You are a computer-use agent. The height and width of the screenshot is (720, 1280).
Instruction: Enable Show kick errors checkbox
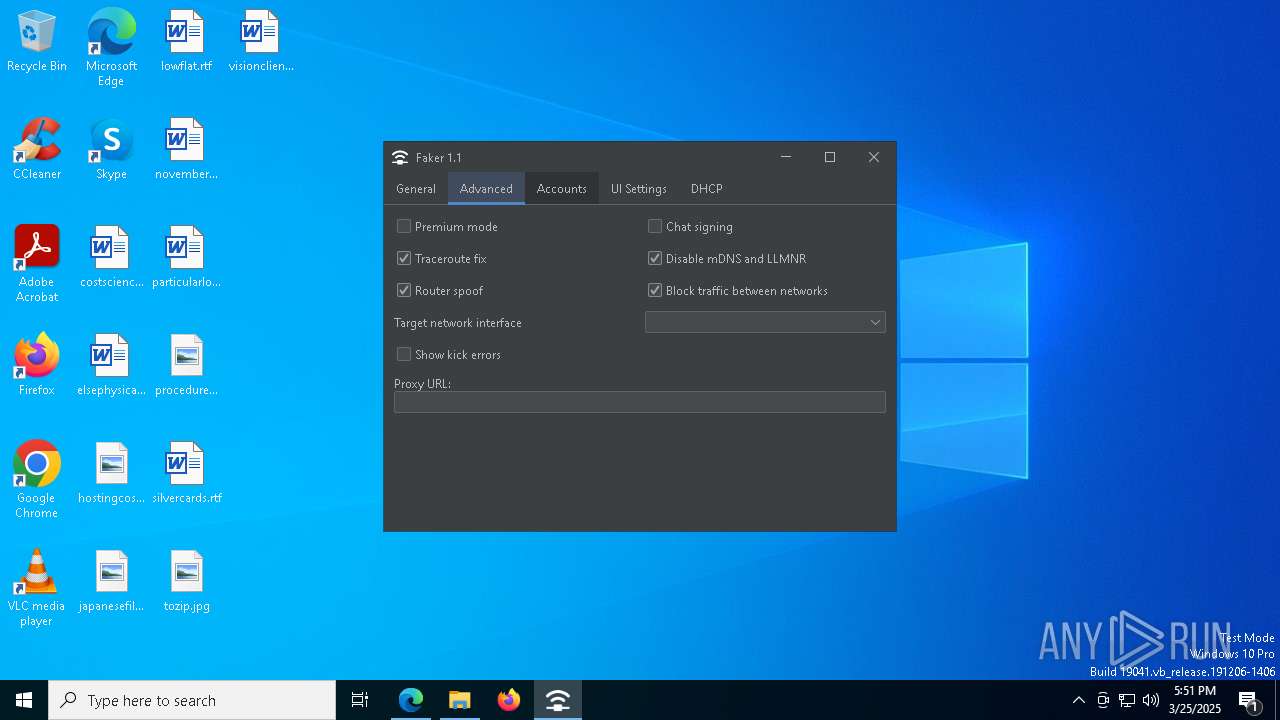coord(404,355)
